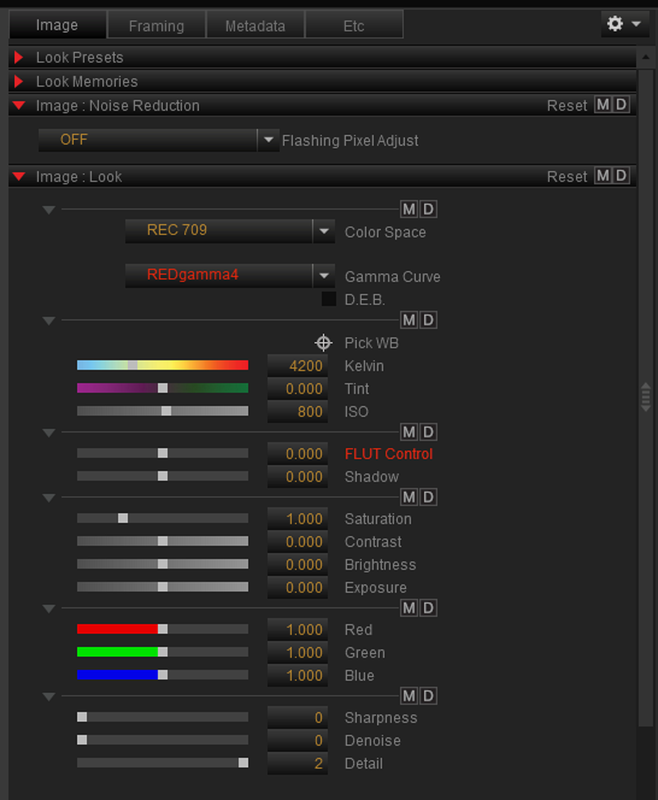Click the scroll up arrow of panel scrollbar
The width and height of the screenshot is (658, 800).
click(x=646, y=57)
